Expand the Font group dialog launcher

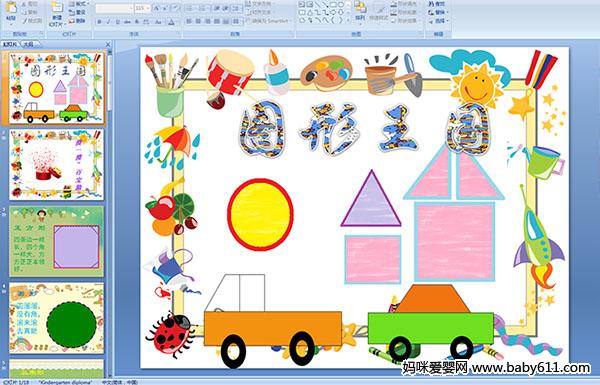tap(178, 34)
